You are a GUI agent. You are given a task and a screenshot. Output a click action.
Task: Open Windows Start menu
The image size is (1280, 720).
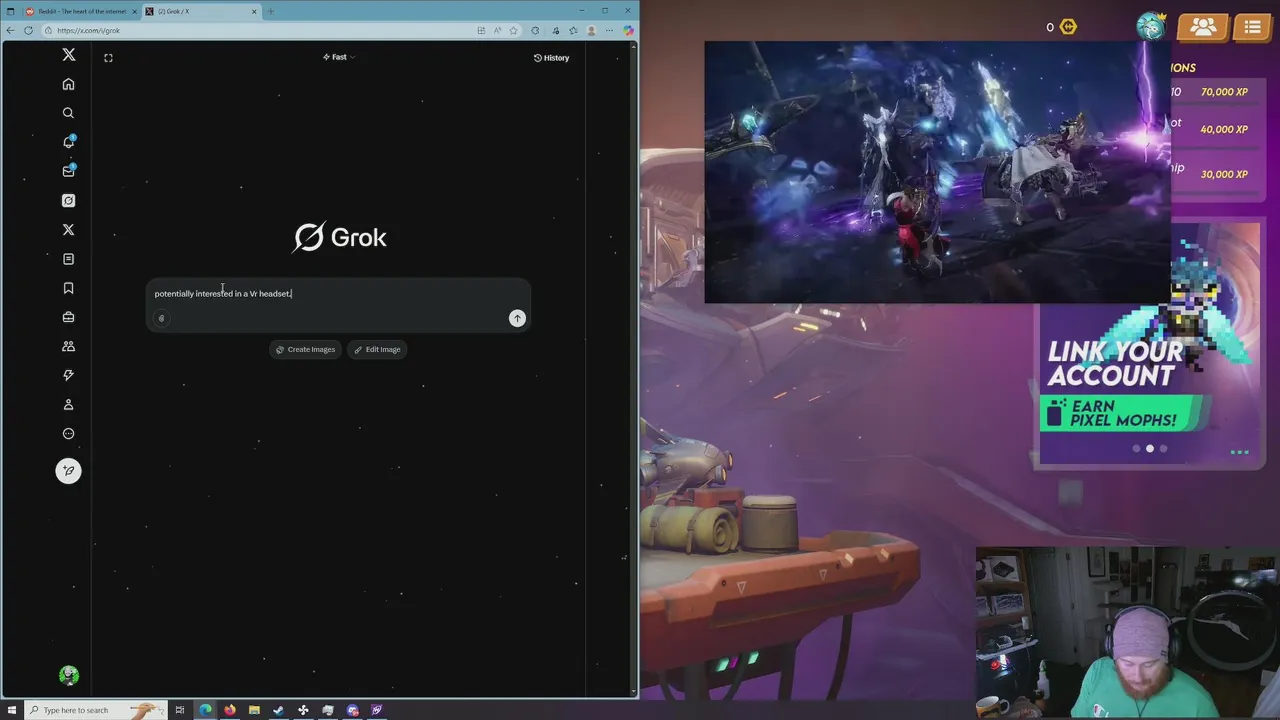[11, 710]
